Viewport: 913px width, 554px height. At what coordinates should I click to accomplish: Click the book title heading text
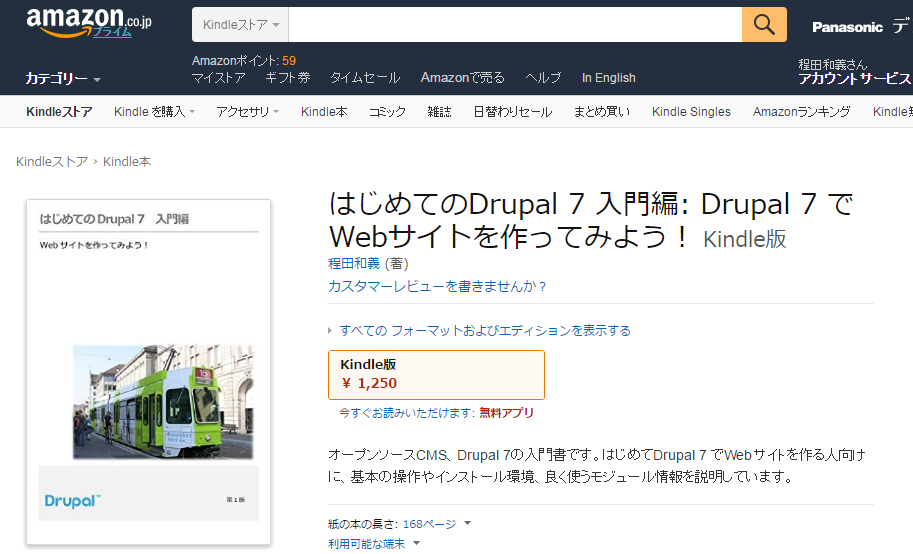pos(591,220)
